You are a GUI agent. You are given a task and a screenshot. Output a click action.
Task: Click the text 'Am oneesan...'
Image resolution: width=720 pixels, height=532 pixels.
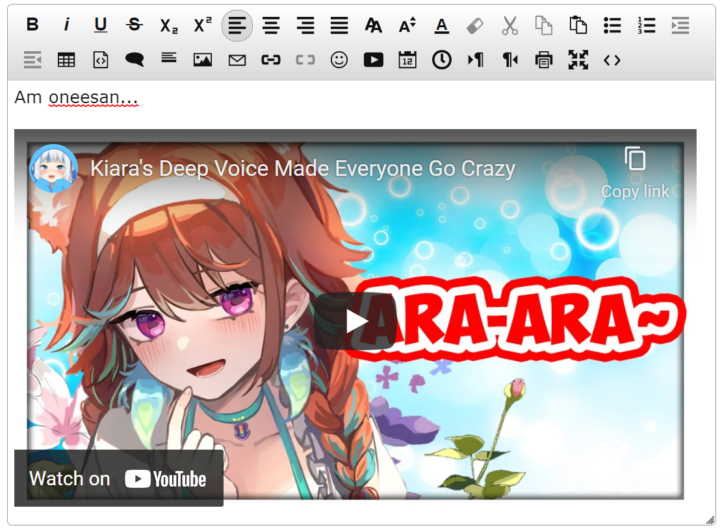76,97
